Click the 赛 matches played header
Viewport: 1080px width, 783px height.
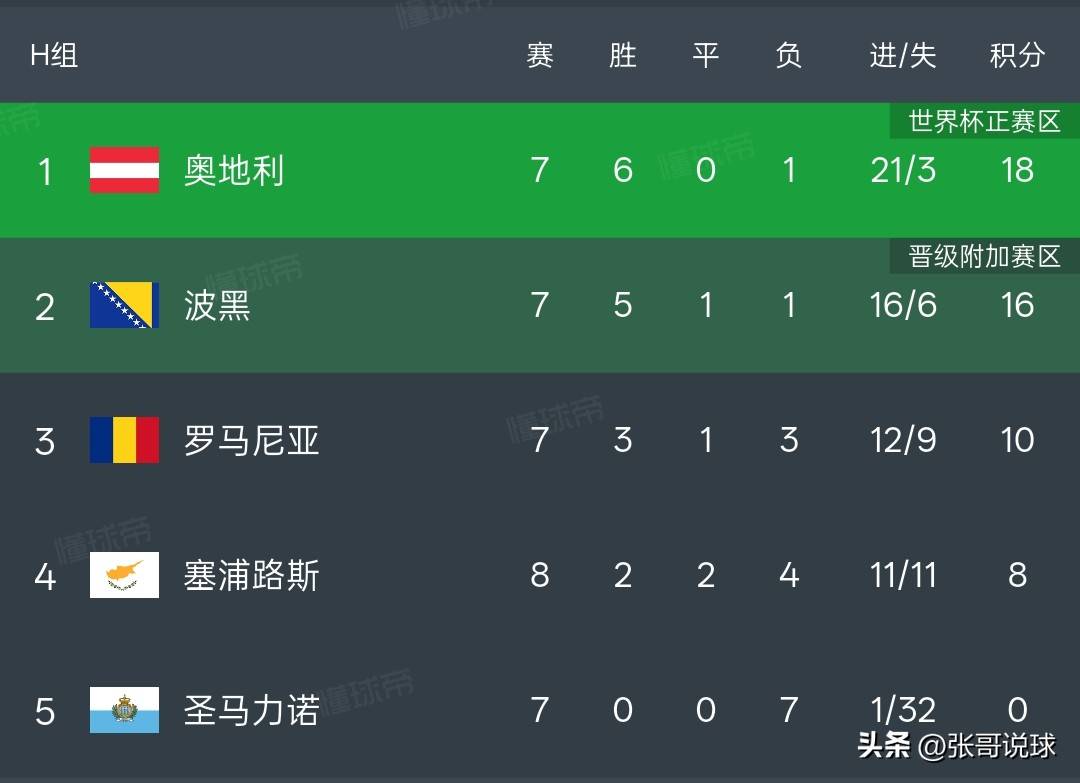[540, 56]
